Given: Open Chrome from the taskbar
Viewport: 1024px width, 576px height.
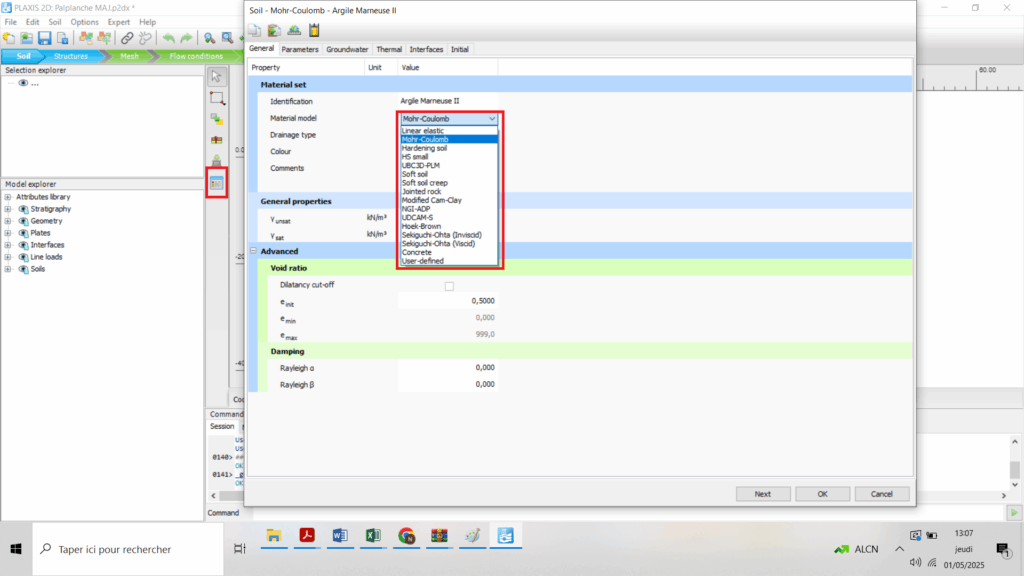Looking at the screenshot, I should pyautogui.click(x=406, y=536).
